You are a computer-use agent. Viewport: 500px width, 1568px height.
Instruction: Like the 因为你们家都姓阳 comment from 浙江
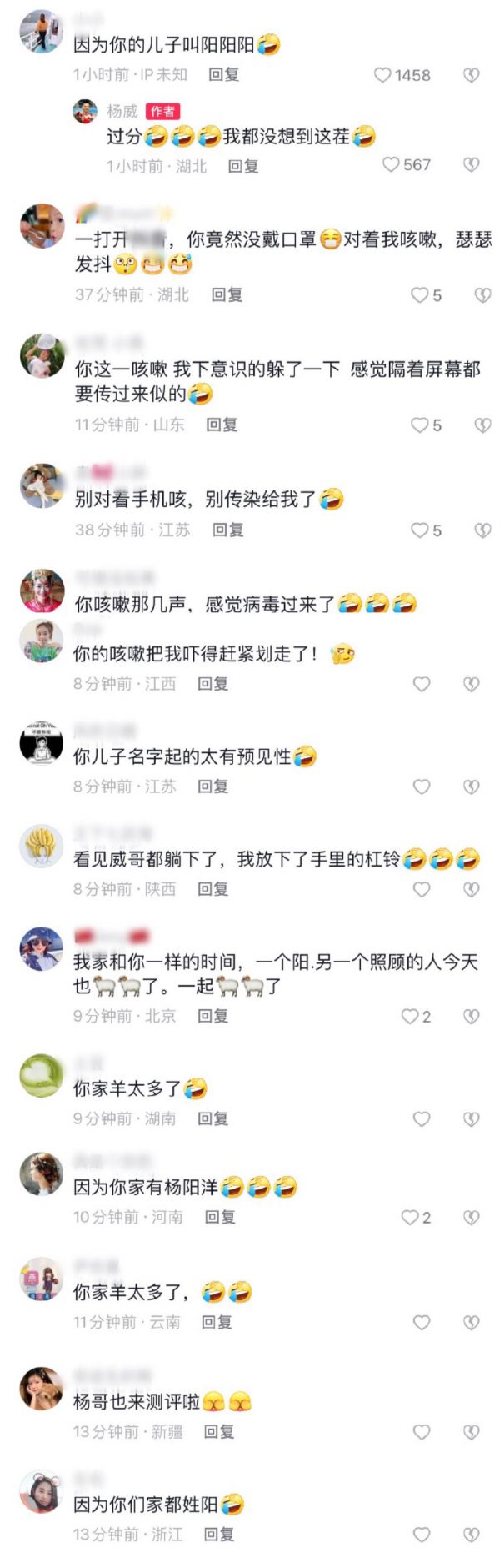coord(422,1534)
